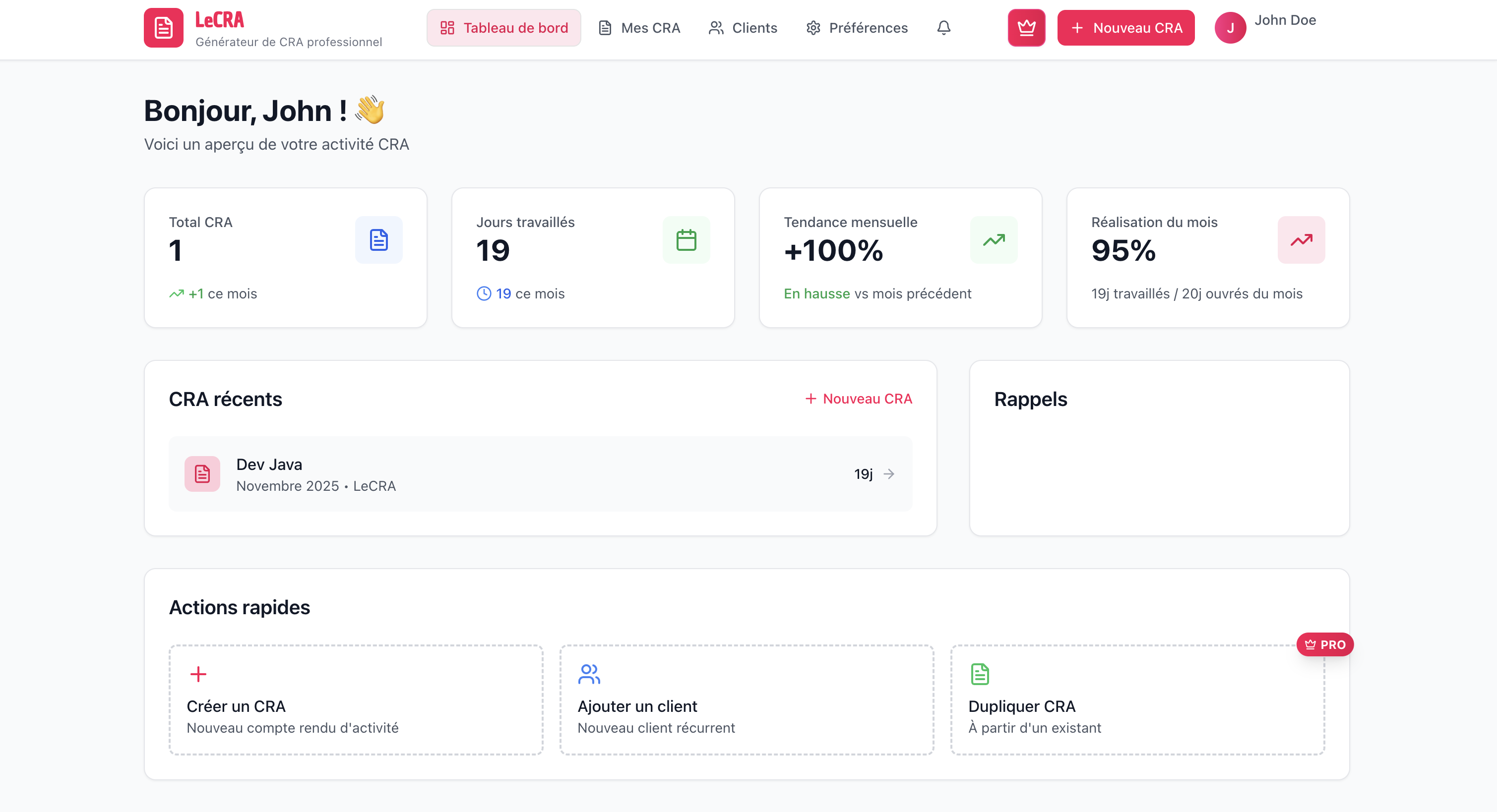
Task: Click the Total CRA document icon
Action: 379,240
